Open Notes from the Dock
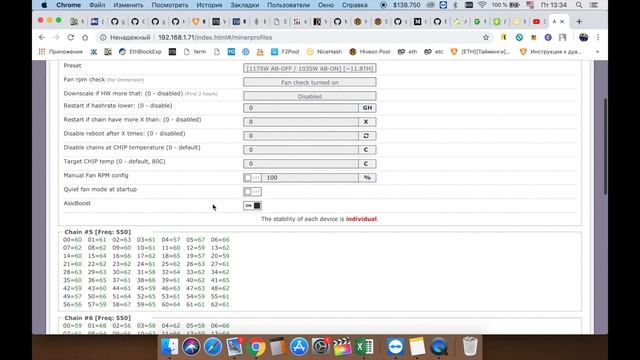The image size is (640, 360). [x=417, y=347]
